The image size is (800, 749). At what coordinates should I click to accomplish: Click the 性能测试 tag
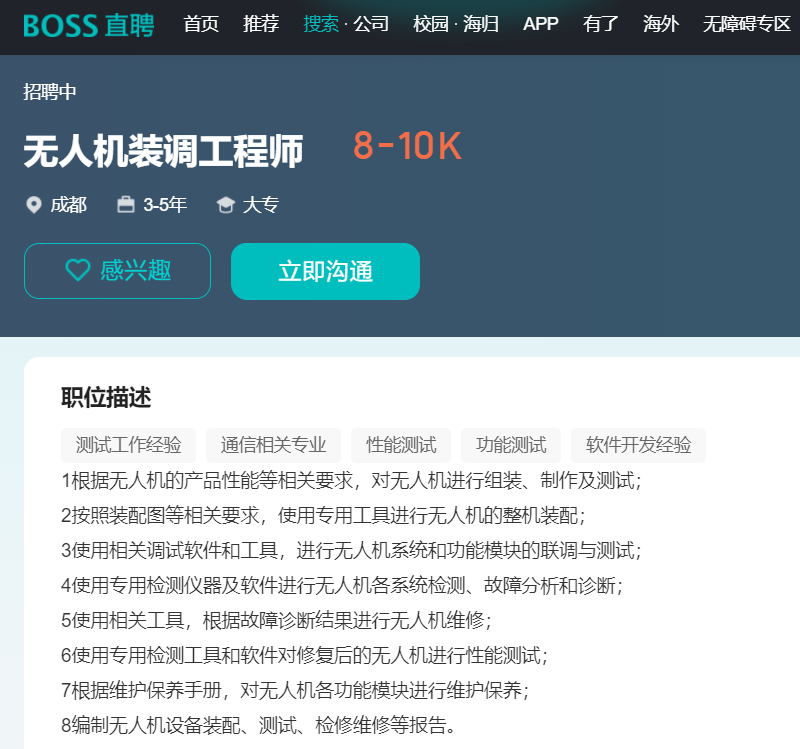click(x=401, y=445)
